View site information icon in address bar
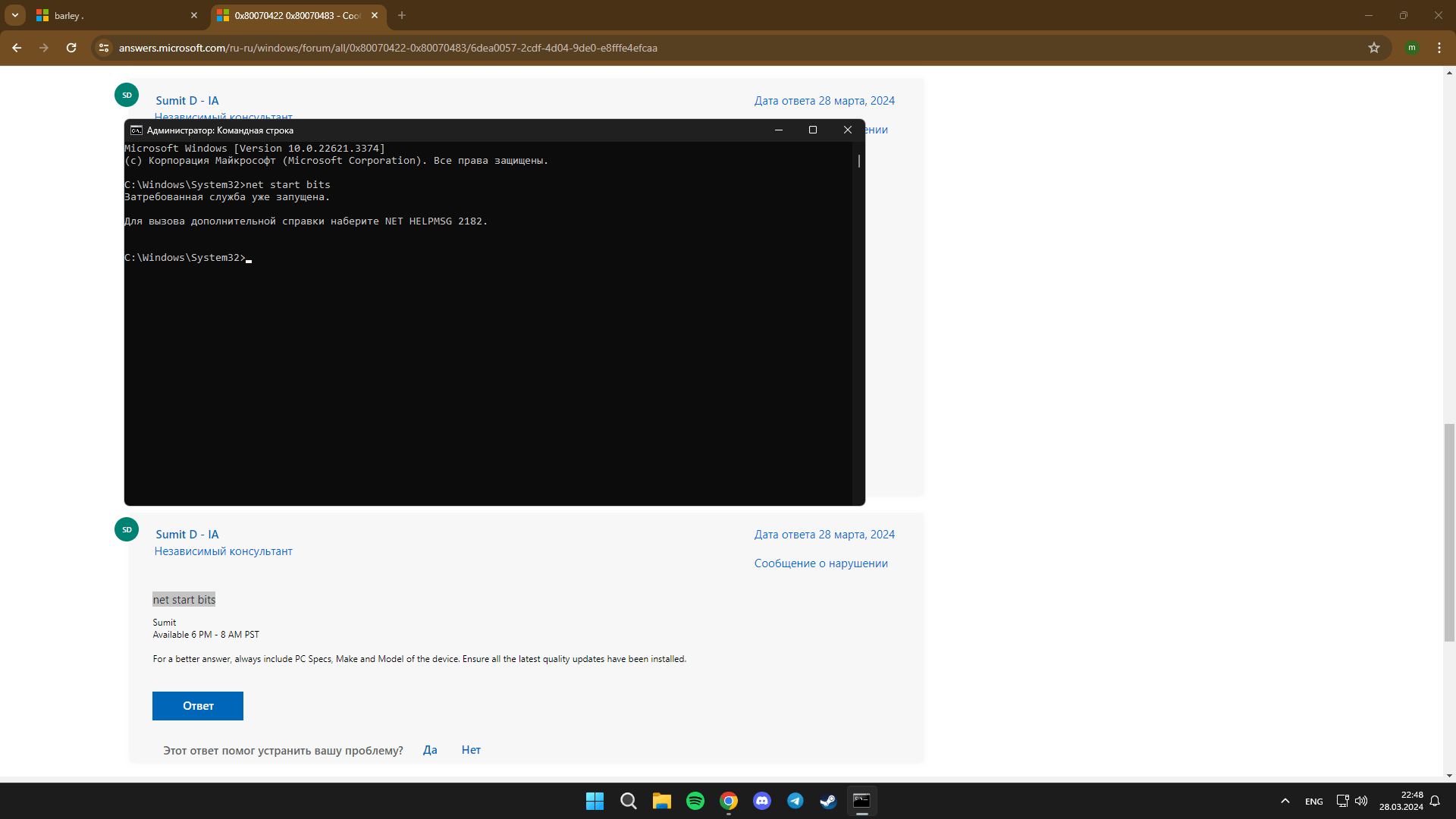 (x=104, y=48)
